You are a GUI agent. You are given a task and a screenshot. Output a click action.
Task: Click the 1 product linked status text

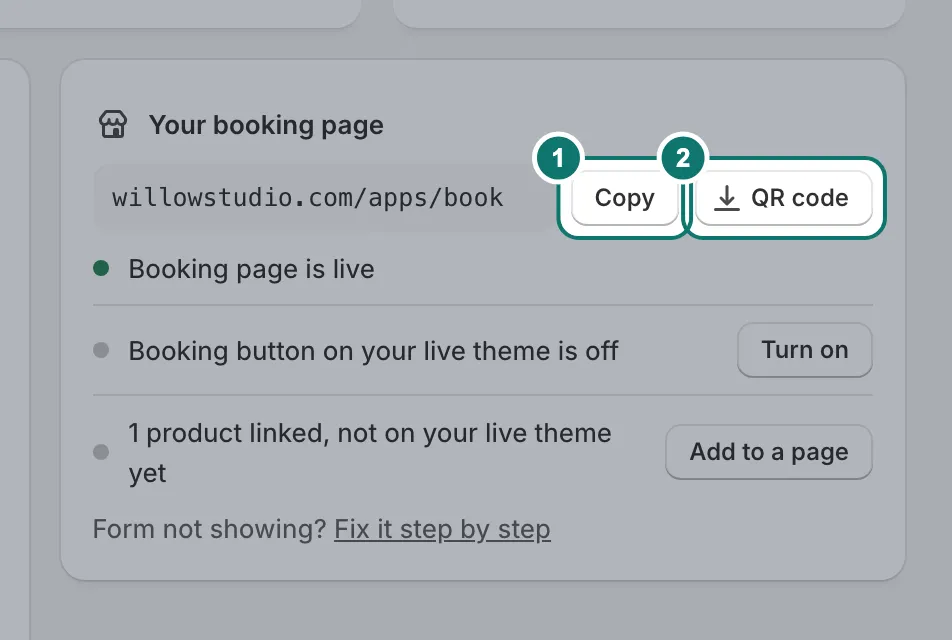click(370, 453)
